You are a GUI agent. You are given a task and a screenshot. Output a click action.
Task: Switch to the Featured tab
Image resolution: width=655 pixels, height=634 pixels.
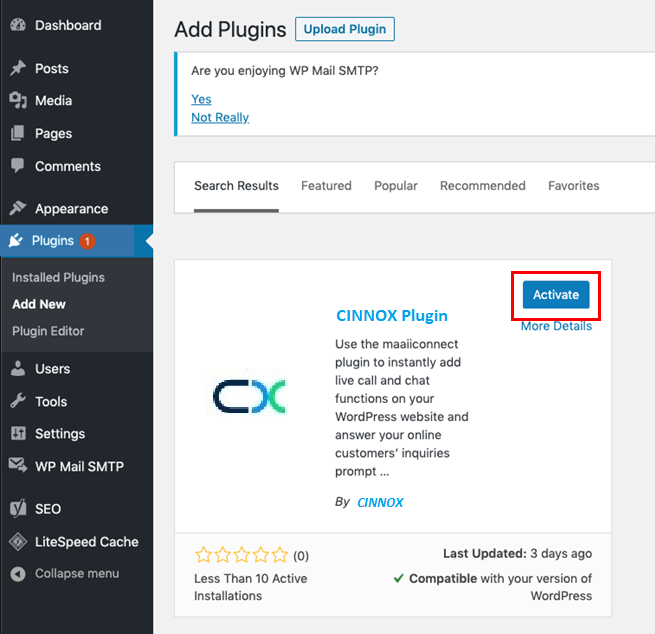coord(326,186)
